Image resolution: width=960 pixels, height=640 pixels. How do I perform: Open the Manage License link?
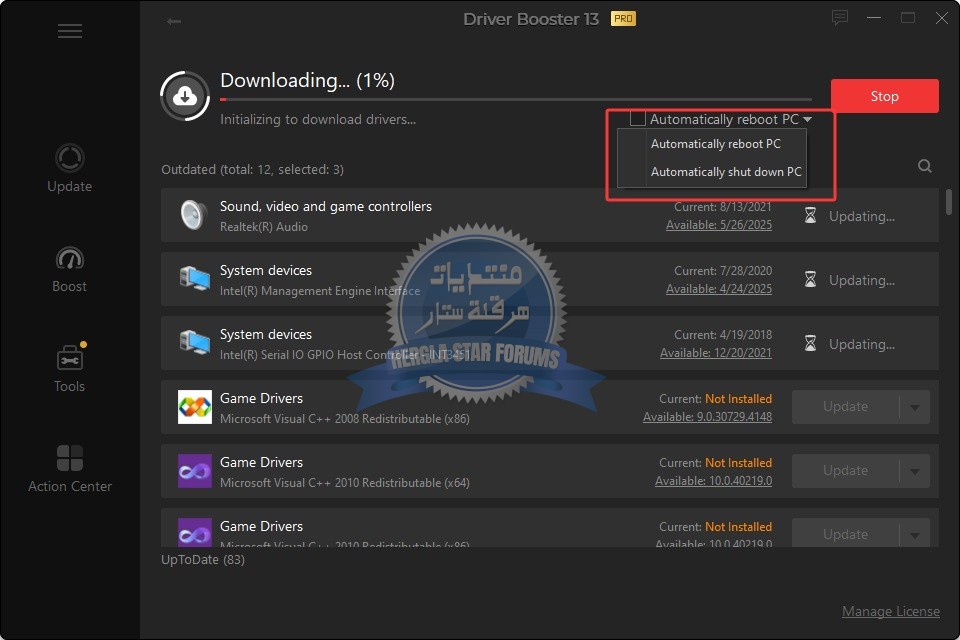[x=890, y=611]
